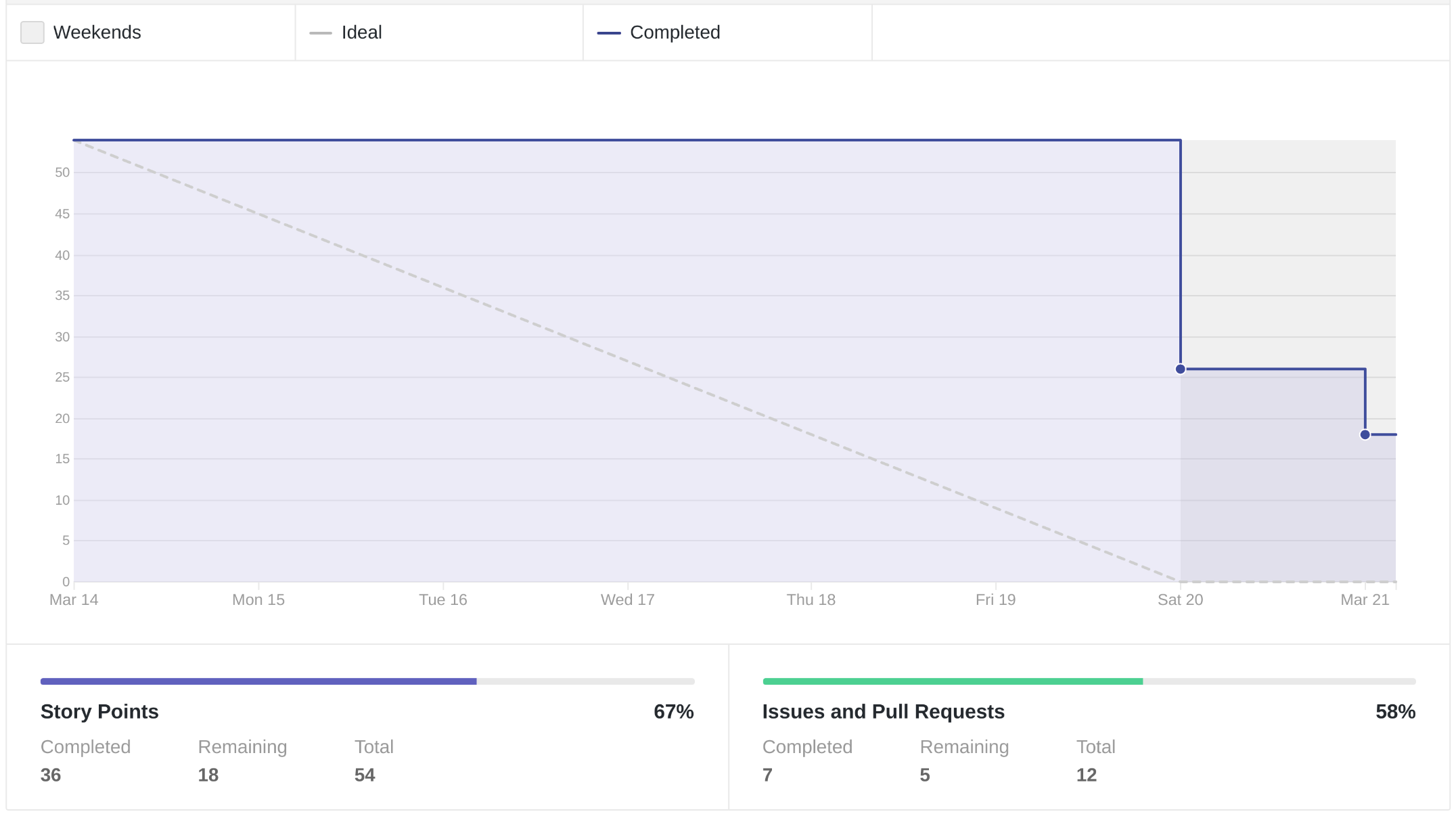Click the 67% story points percentage
Image resolution: width=1456 pixels, height=816 pixels.
click(x=674, y=712)
